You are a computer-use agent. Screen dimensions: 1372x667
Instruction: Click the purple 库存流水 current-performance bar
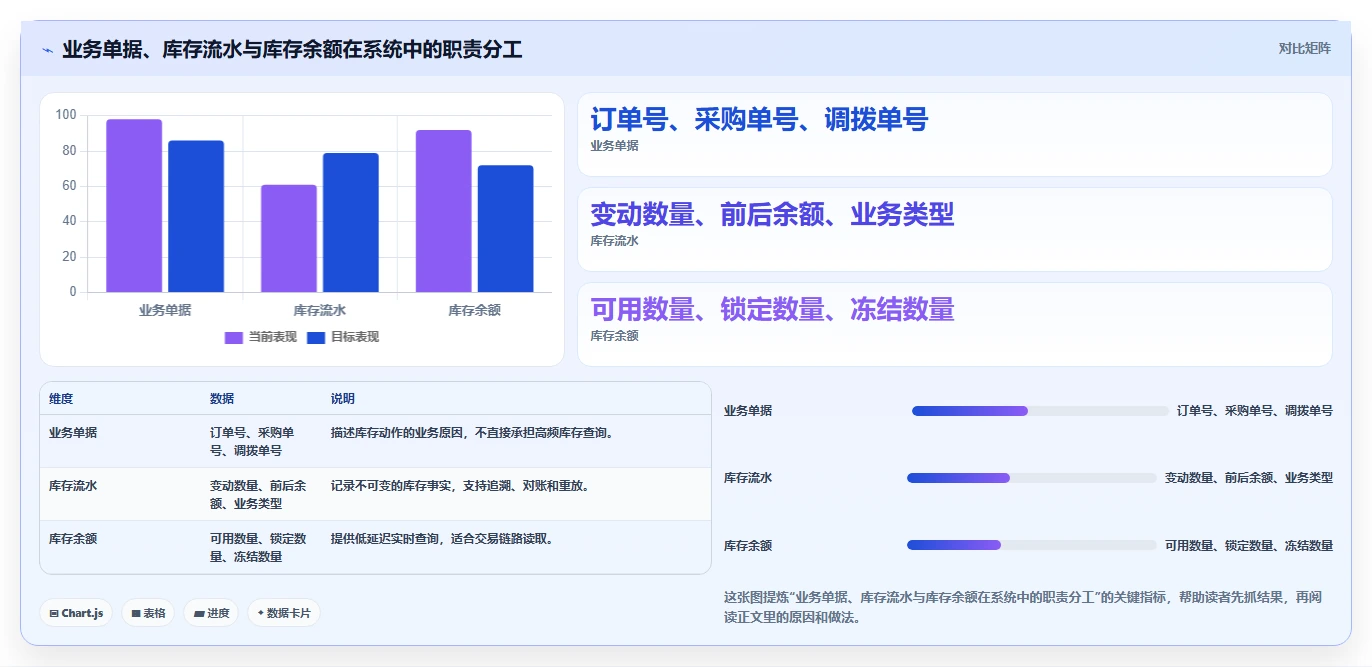pyautogui.click(x=289, y=238)
